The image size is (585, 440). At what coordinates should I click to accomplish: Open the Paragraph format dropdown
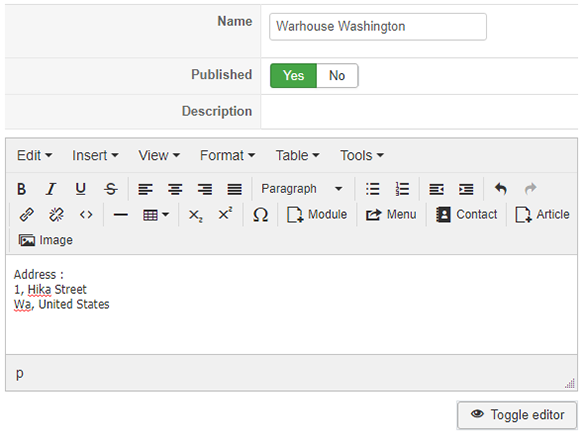click(x=302, y=189)
